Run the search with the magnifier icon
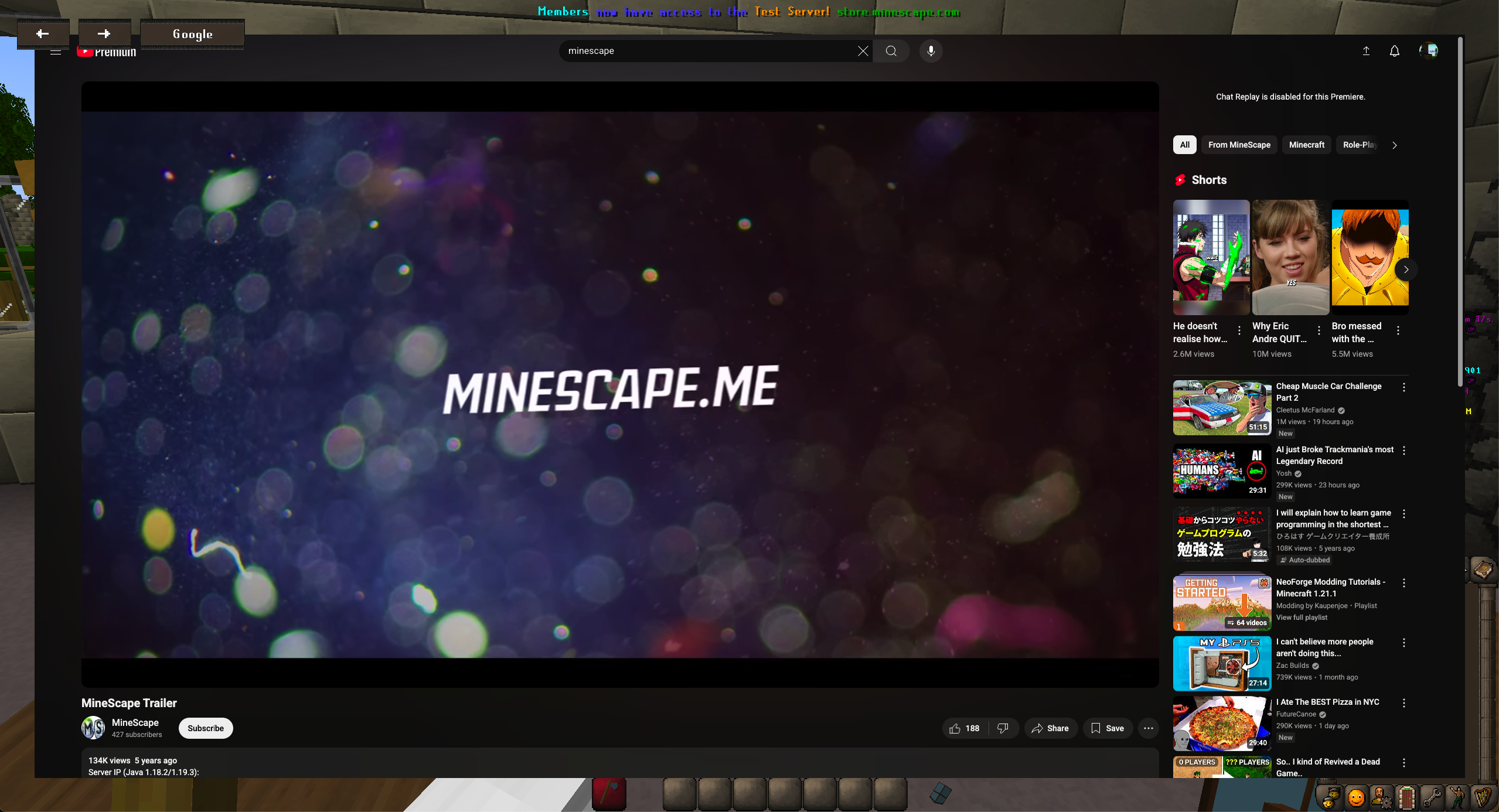Image resolution: width=1499 pixels, height=812 pixels. (x=891, y=51)
